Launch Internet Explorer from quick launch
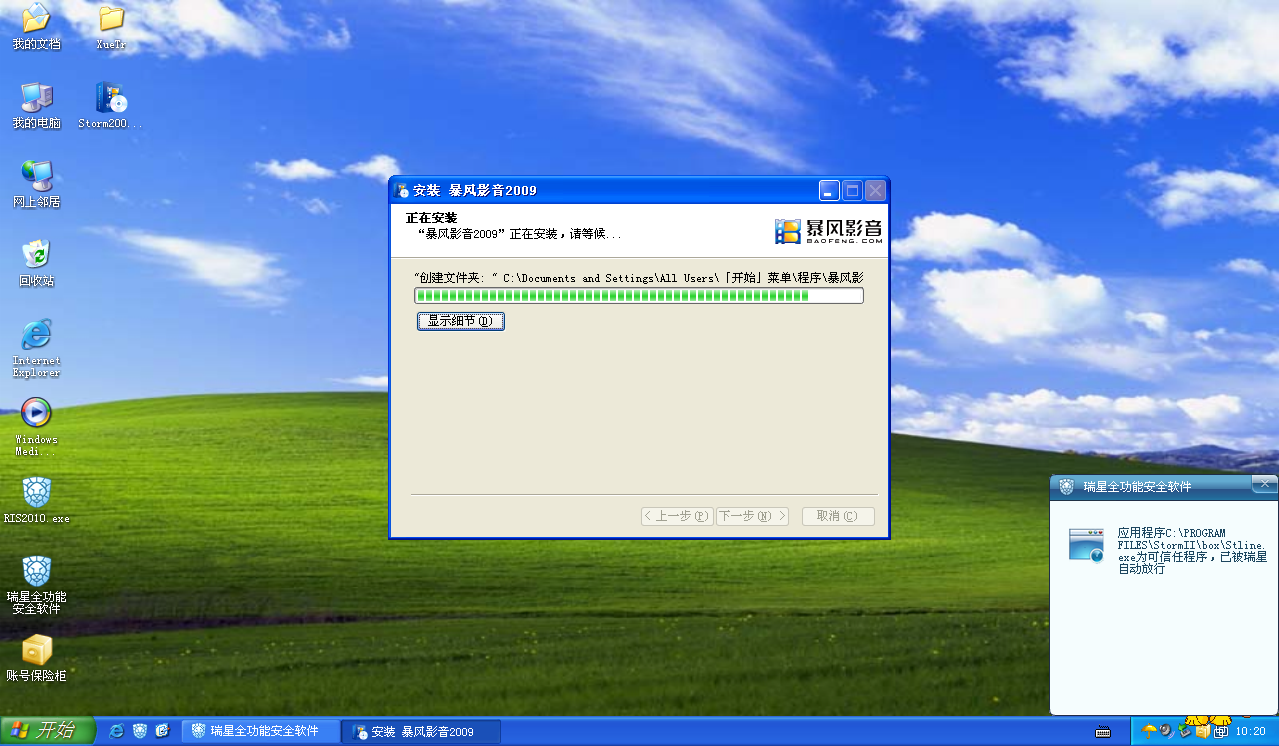1279x746 pixels. click(117, 732)
